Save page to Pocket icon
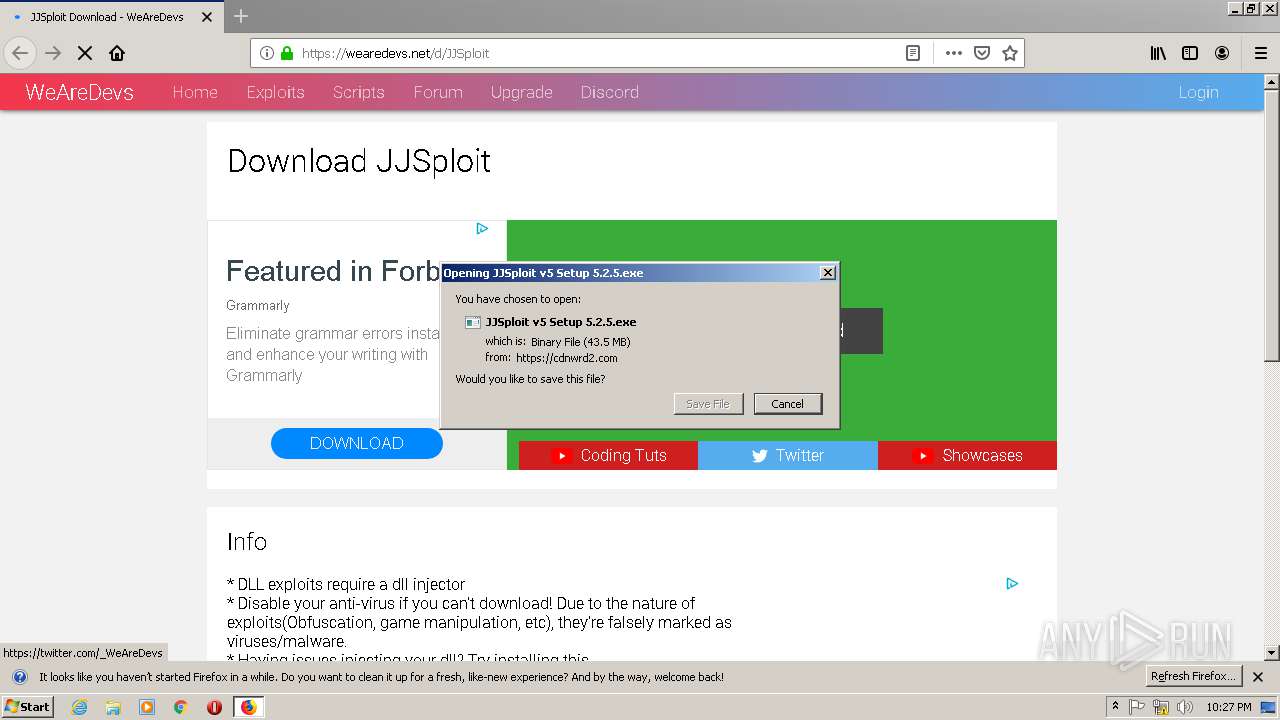The width and height of the screenshot is (1280, 720). [982, 53]
